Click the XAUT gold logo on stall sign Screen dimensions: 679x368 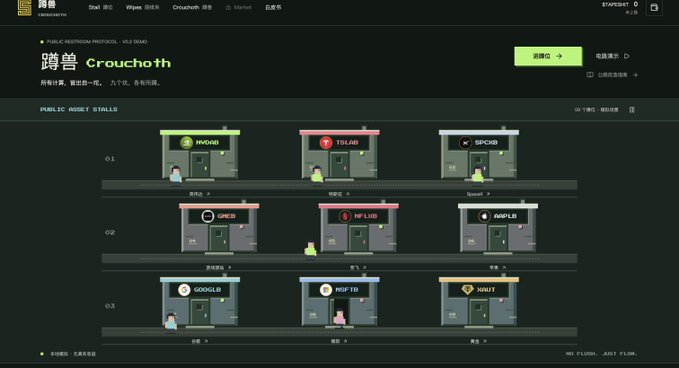pos(467,290)
